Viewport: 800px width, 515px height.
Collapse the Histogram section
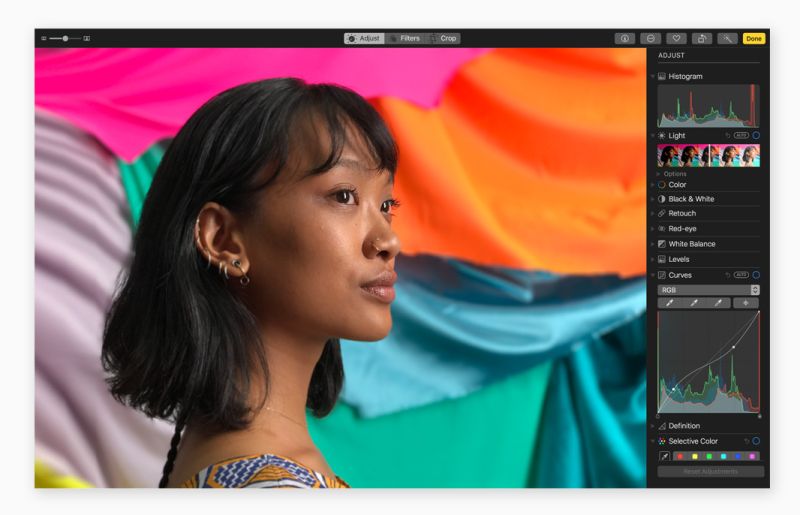653,76
